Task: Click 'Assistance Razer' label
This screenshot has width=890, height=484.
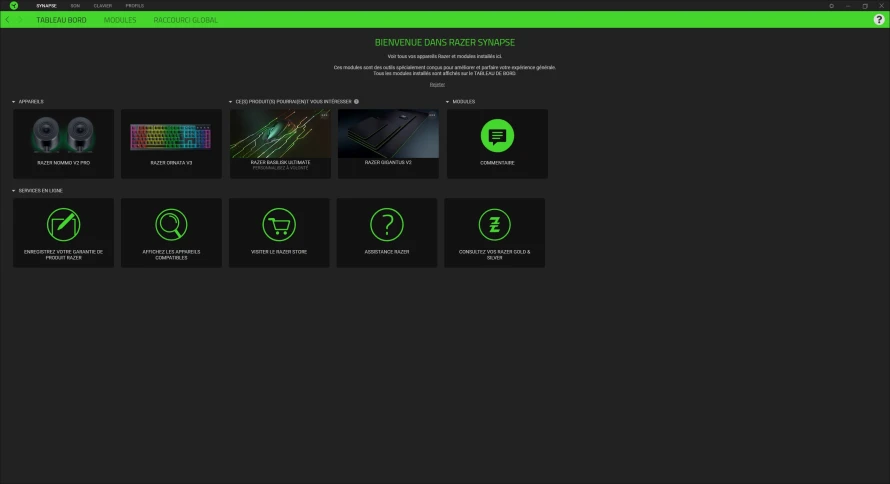Action: tap(387, 252)
